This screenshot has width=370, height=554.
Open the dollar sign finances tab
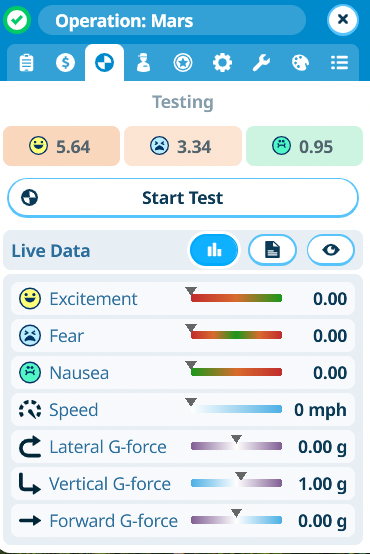65,63
